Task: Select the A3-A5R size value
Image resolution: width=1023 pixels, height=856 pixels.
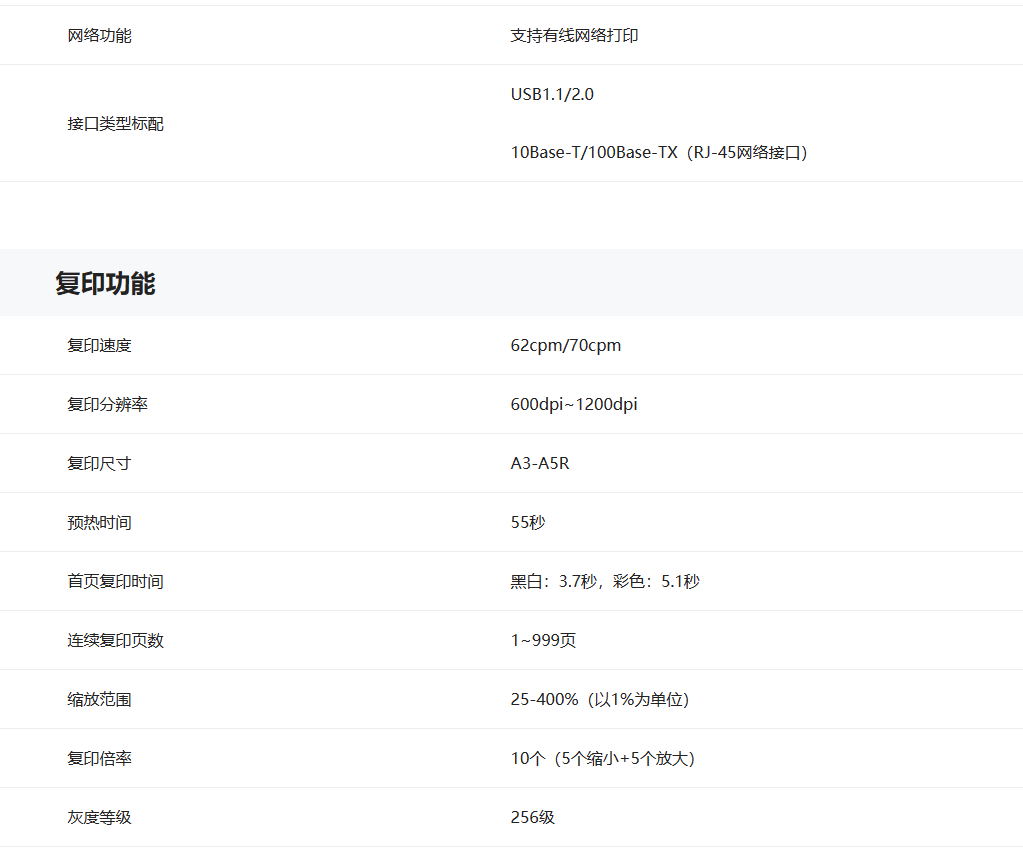Action: point(540,464)
